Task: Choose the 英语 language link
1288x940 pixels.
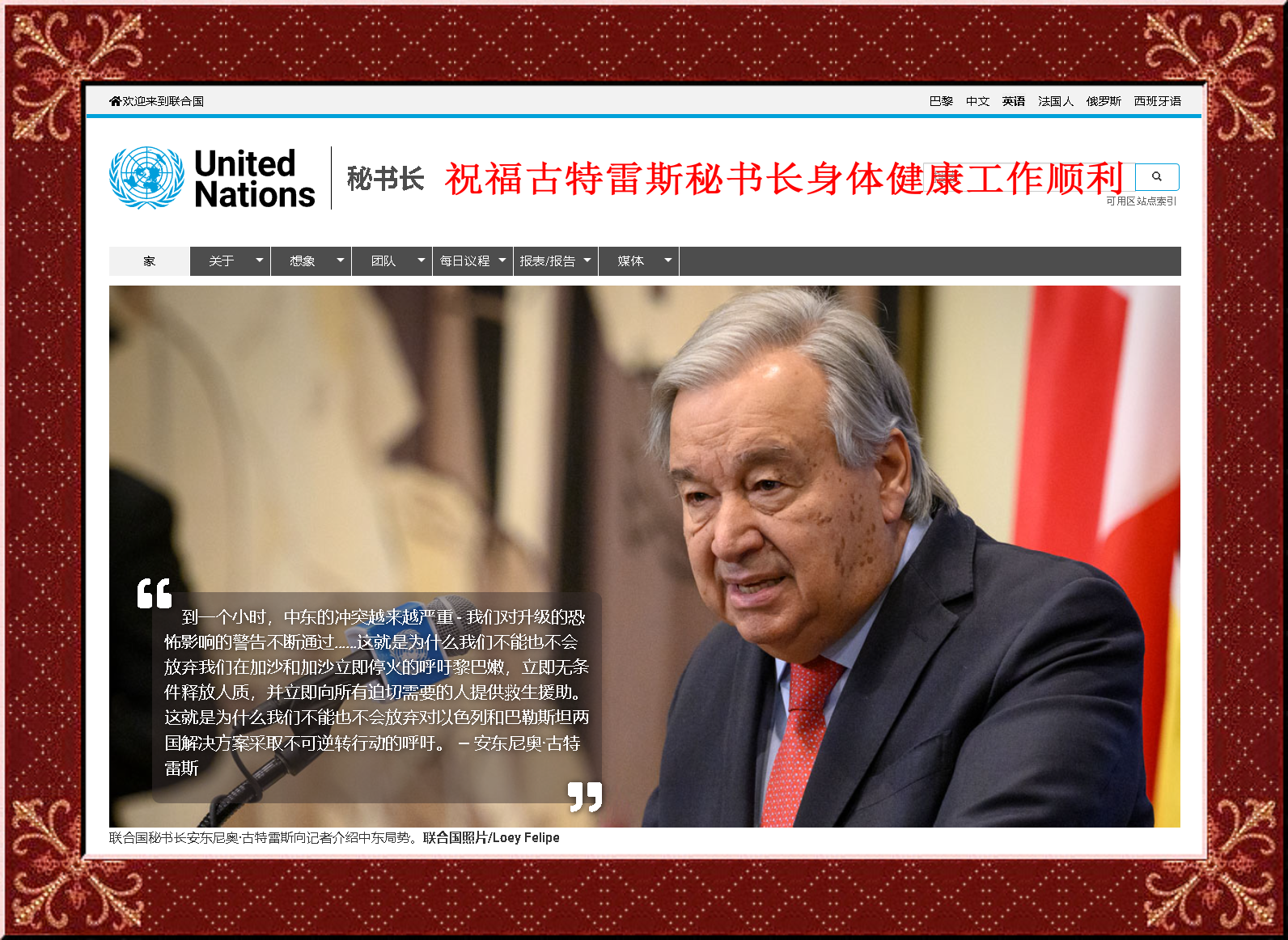Action: point(1013,101)
